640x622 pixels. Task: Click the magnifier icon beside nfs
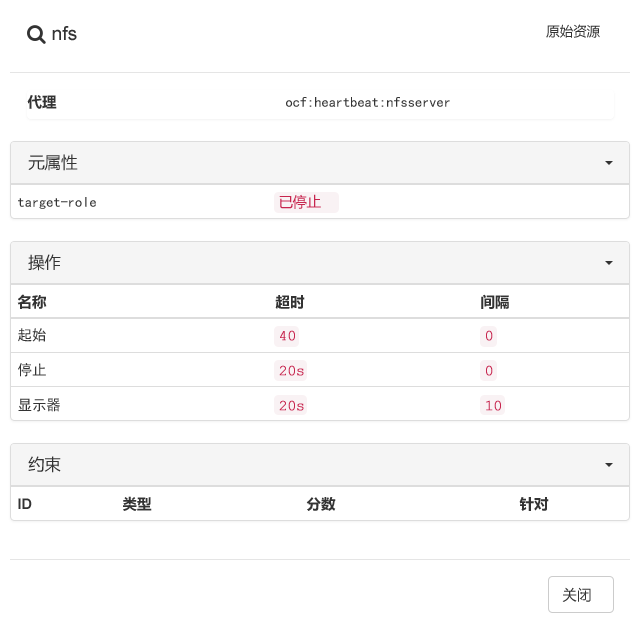tap(36, 34)
